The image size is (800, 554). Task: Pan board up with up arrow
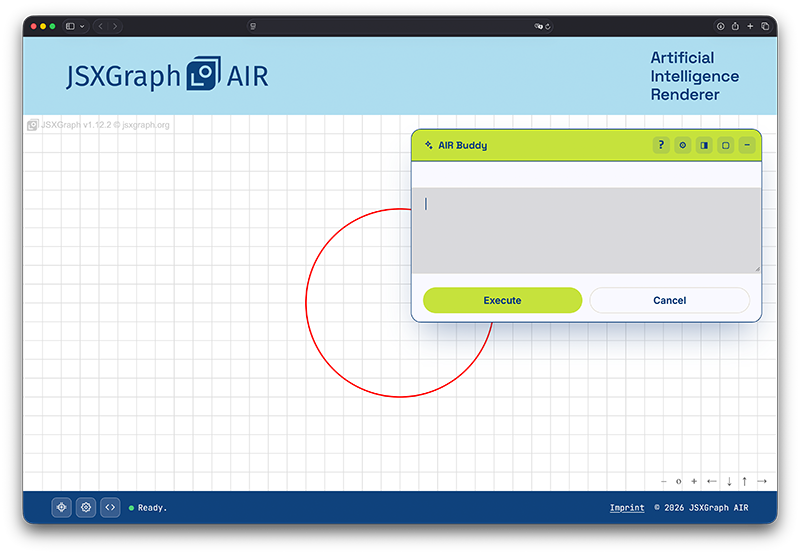point(744,481)
